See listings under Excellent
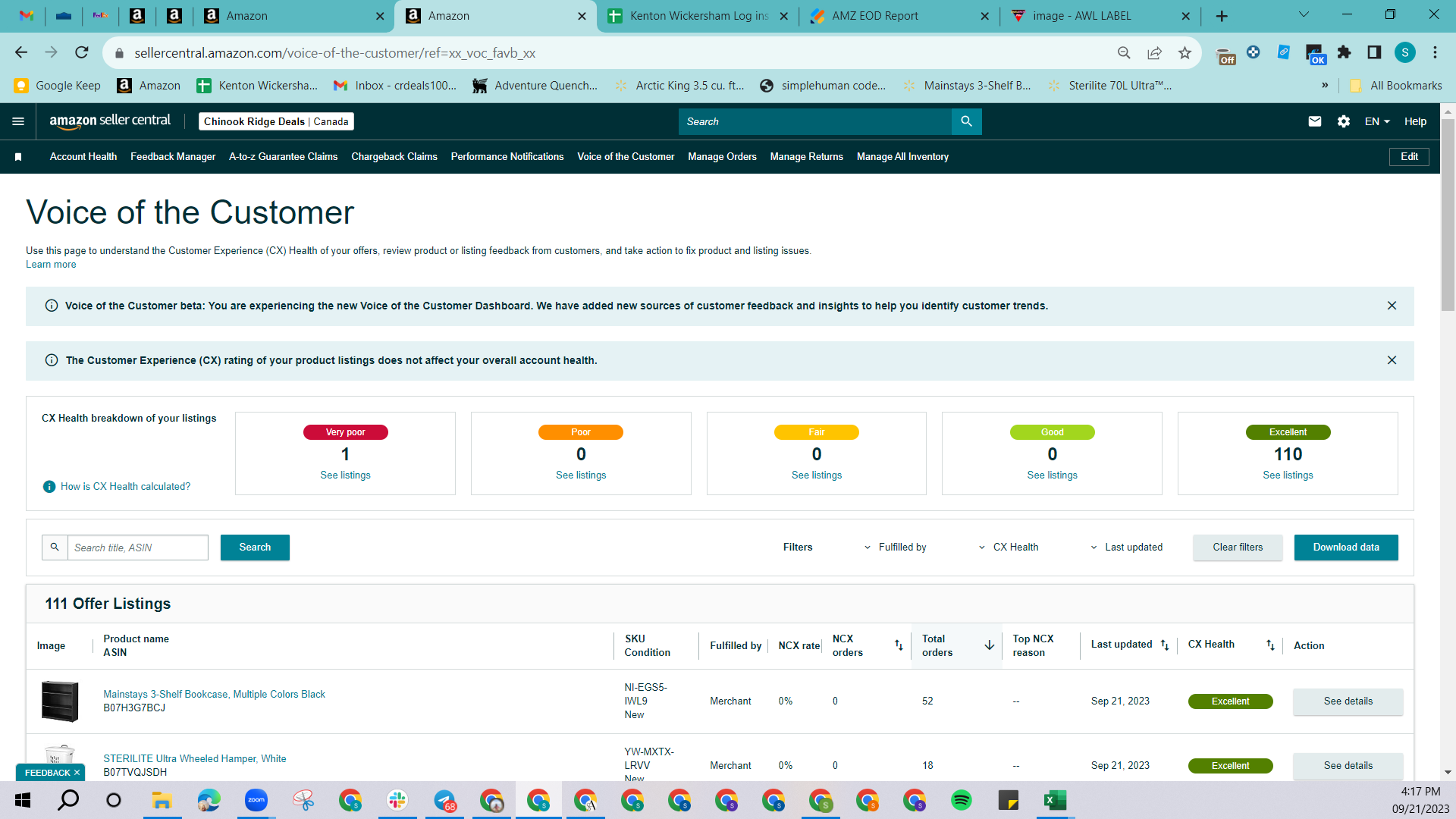 click(x=1288, y=475)
